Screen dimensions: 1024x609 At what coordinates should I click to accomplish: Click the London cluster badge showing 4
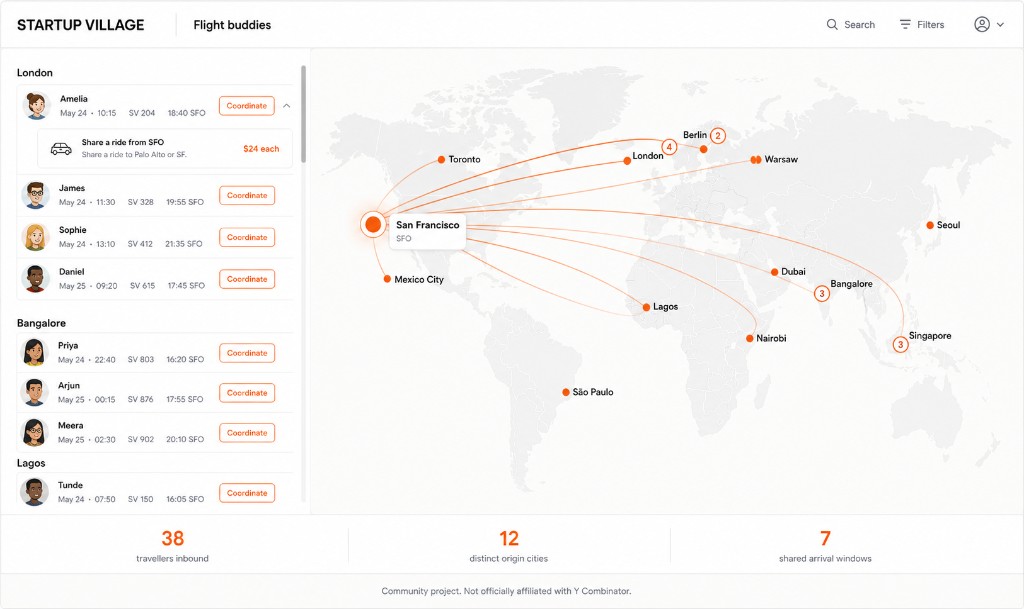coord(669,147)
